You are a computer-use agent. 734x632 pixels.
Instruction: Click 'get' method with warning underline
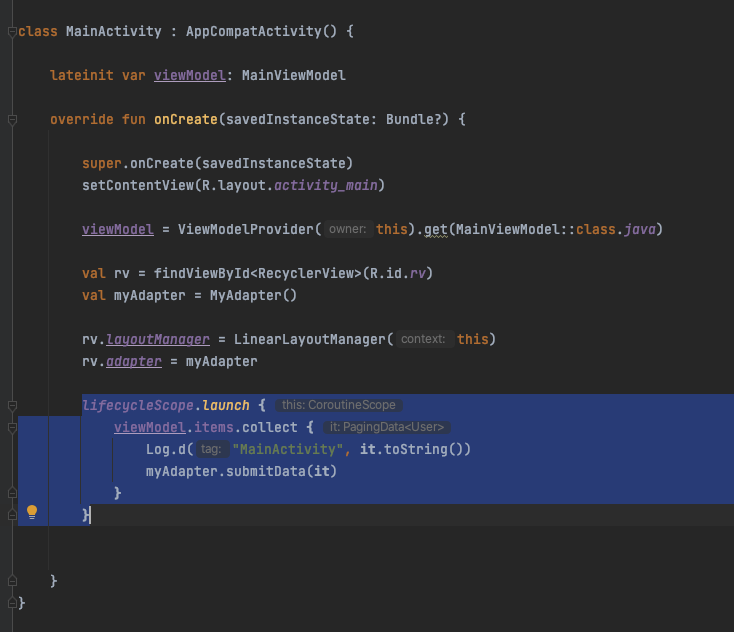[436, 229]
